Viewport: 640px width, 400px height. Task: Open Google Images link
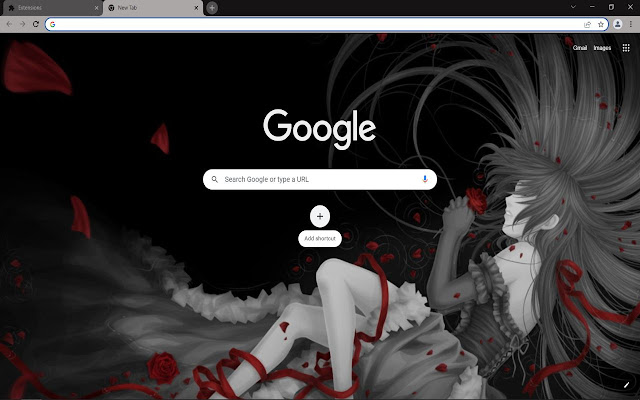tap(602, 48)
